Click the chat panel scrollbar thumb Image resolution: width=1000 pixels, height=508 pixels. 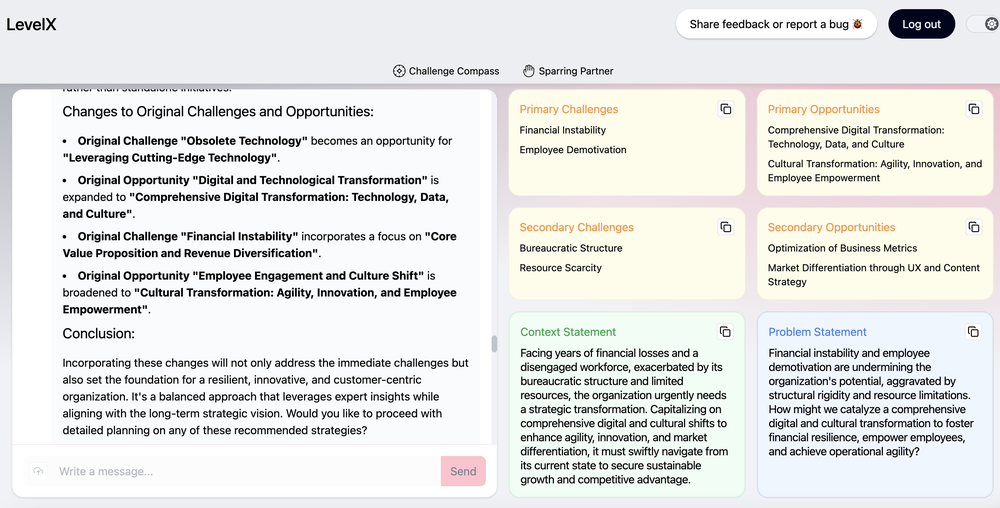coord(493,344)
